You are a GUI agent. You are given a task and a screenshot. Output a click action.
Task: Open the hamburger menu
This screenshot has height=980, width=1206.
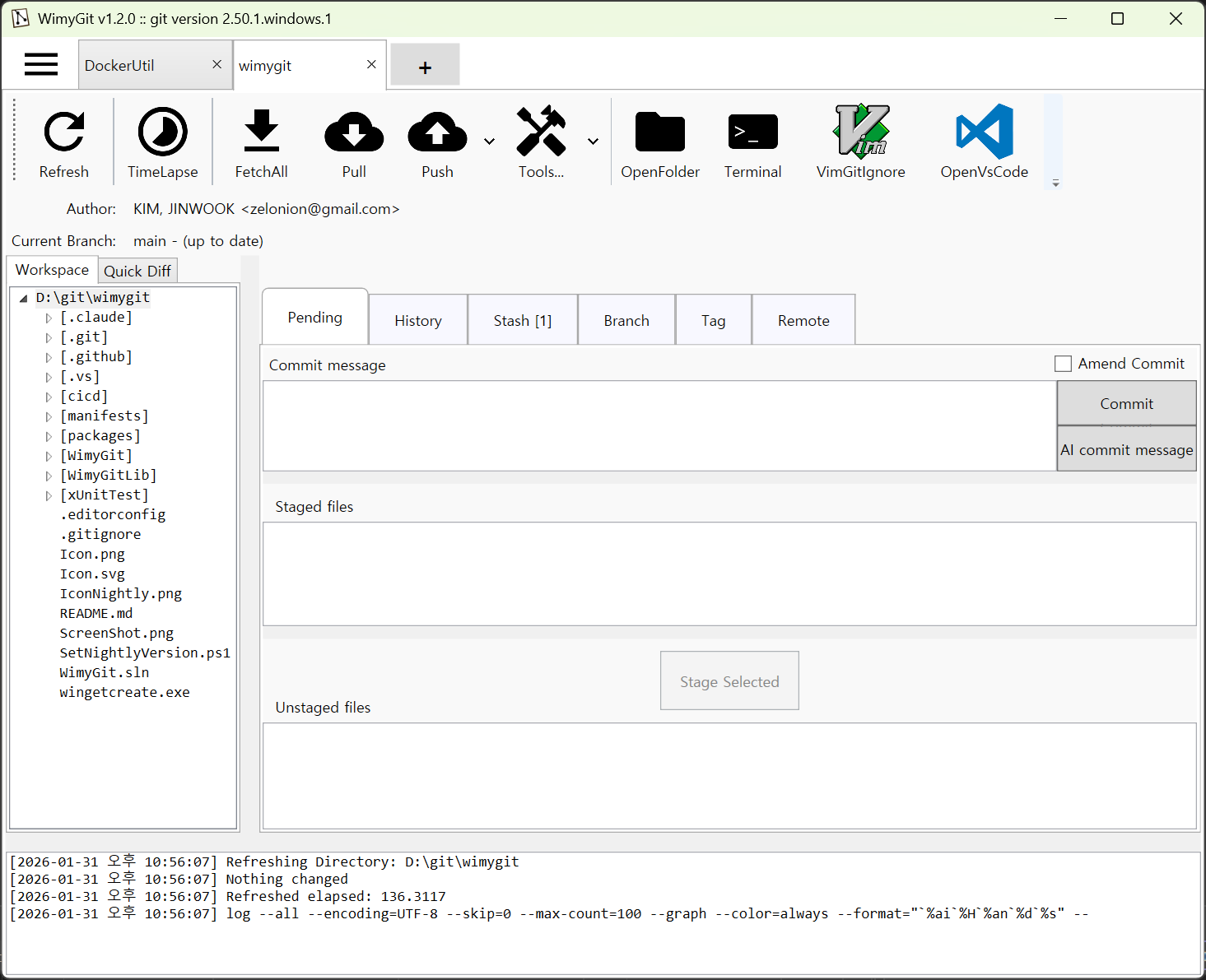[41, 64]
